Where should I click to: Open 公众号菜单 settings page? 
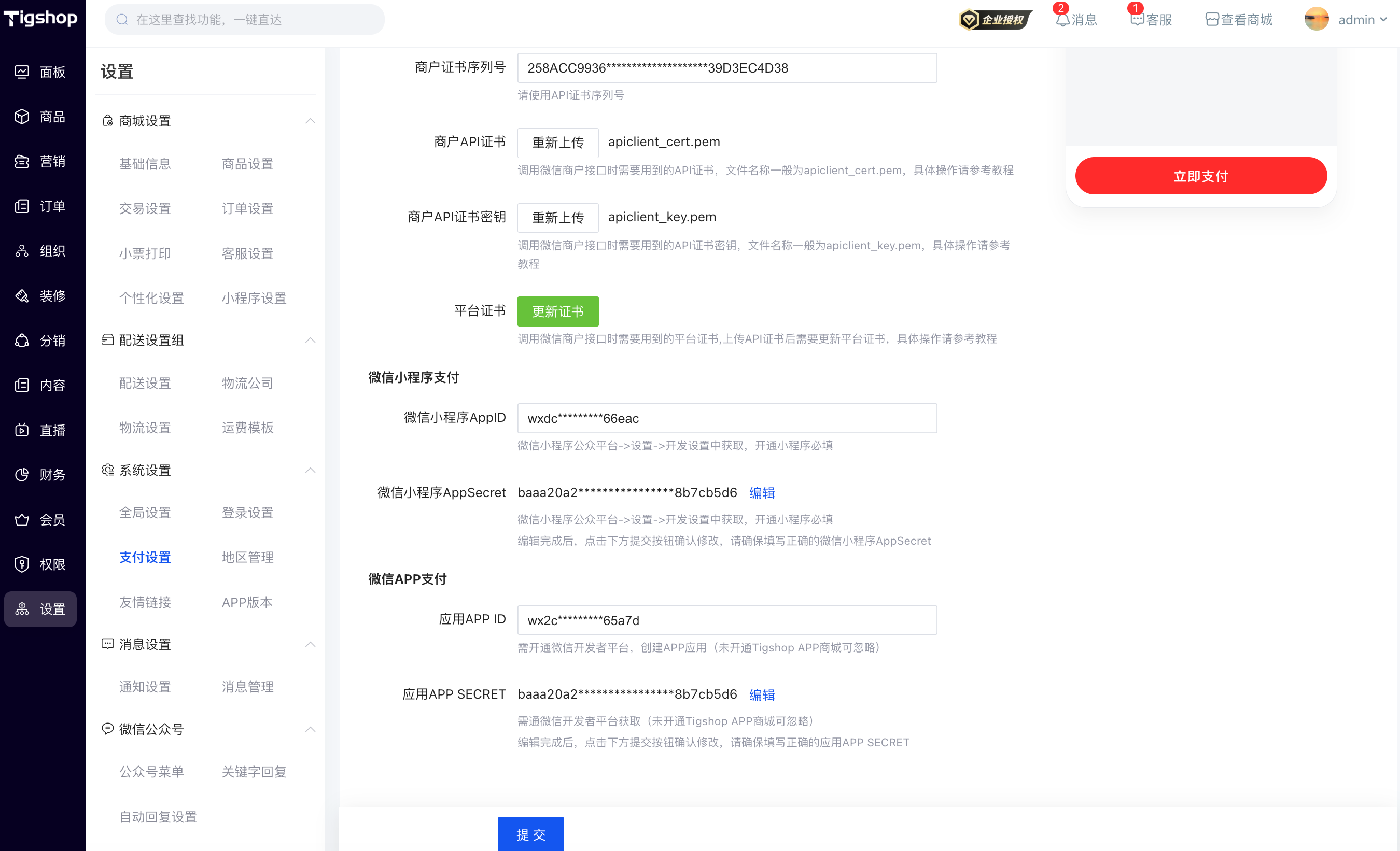point(151,772)
